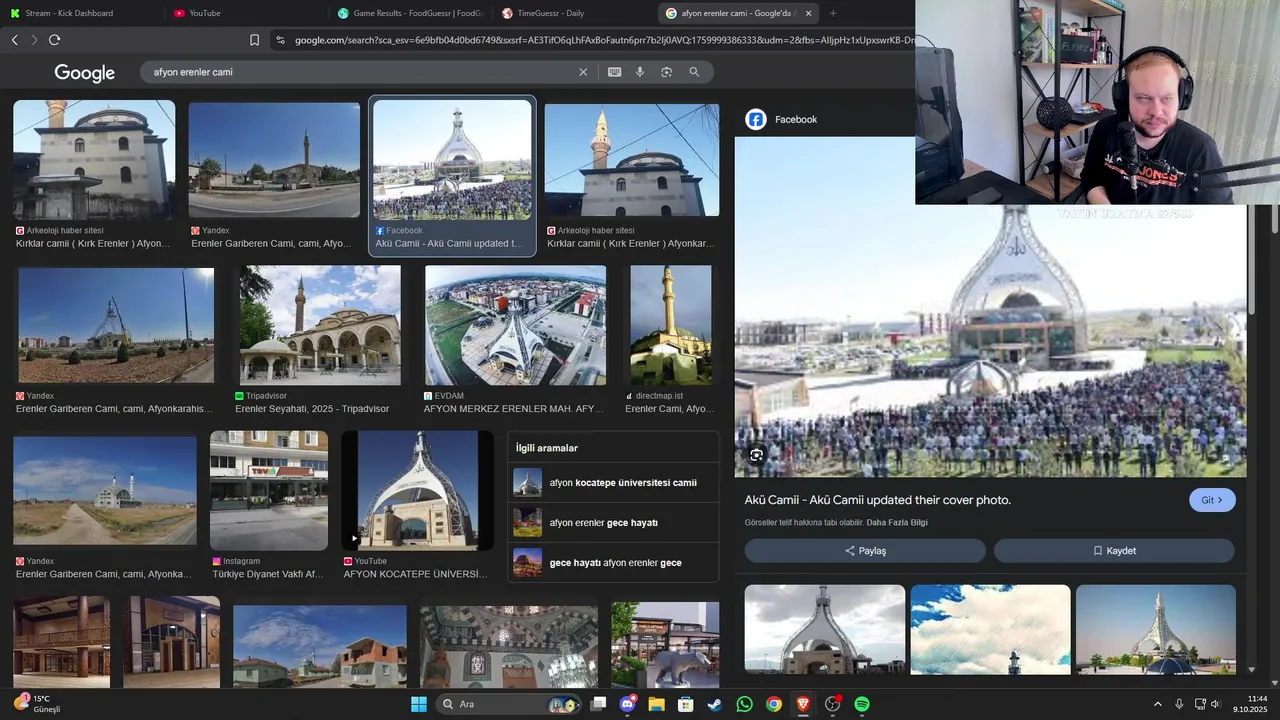1280x720 pixels.
Task: Open Discord from the taskbar
Action: tap(627, 704)
